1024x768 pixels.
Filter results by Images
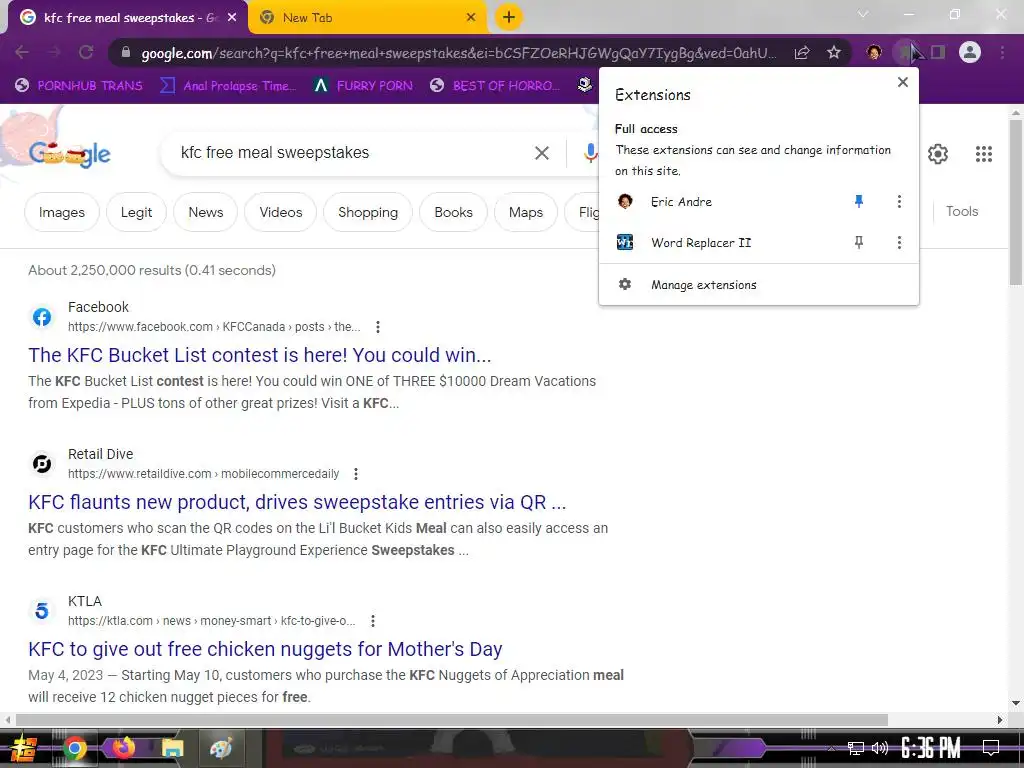click(61, 212)
